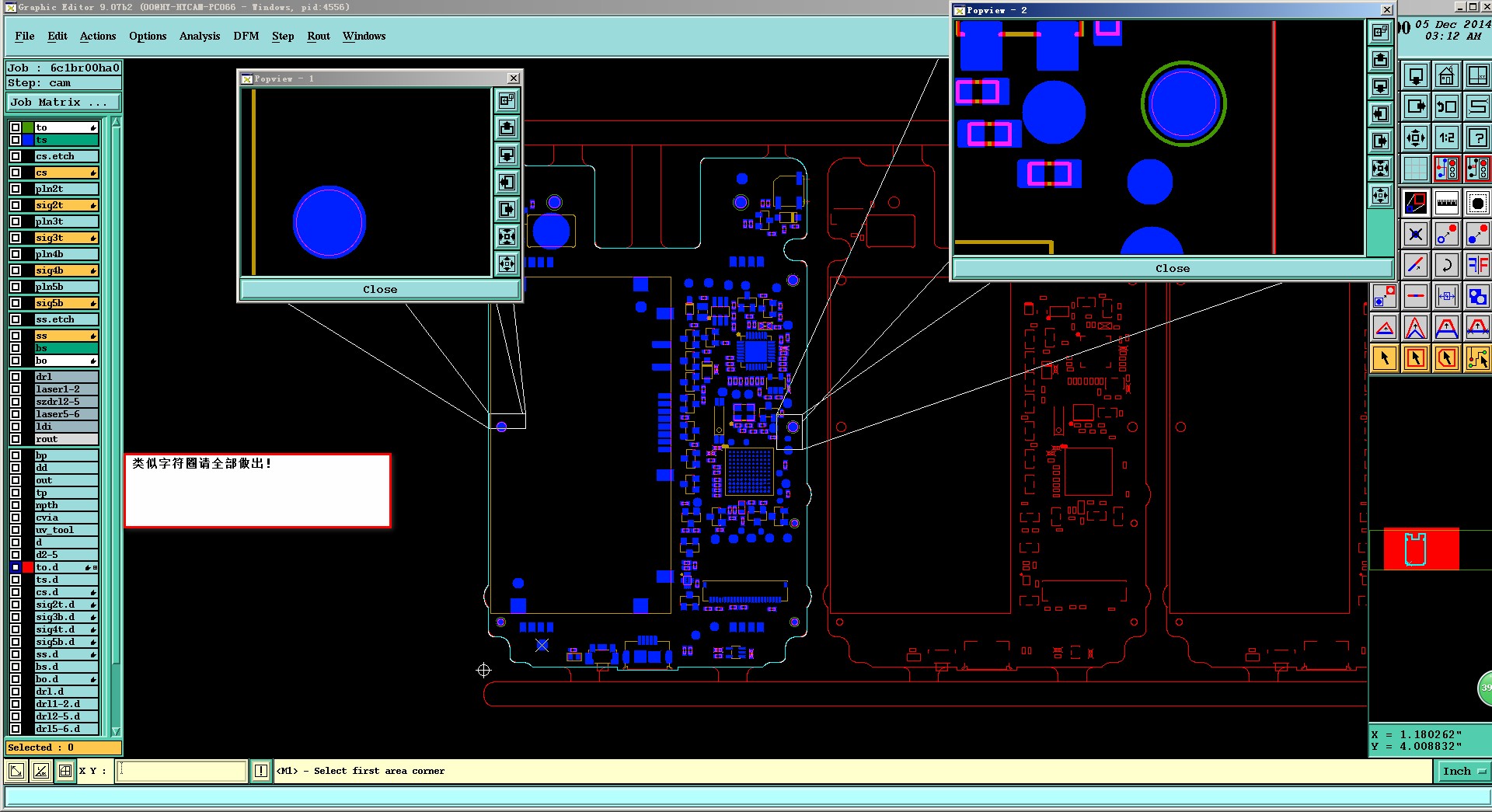Toggle checkbox for layer 'rout'
The height and width of the screenshot is (812, 1492).
tap(16, 439)
